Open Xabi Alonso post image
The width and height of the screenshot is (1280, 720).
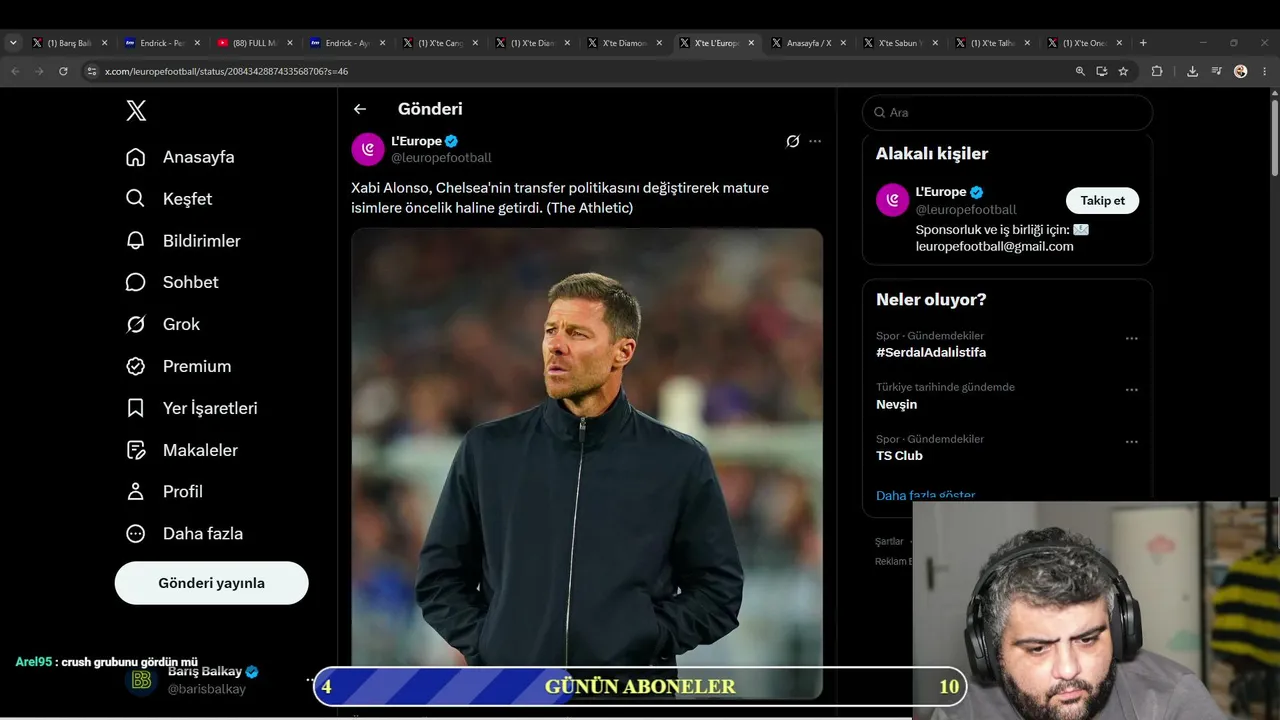pos(587,463)
